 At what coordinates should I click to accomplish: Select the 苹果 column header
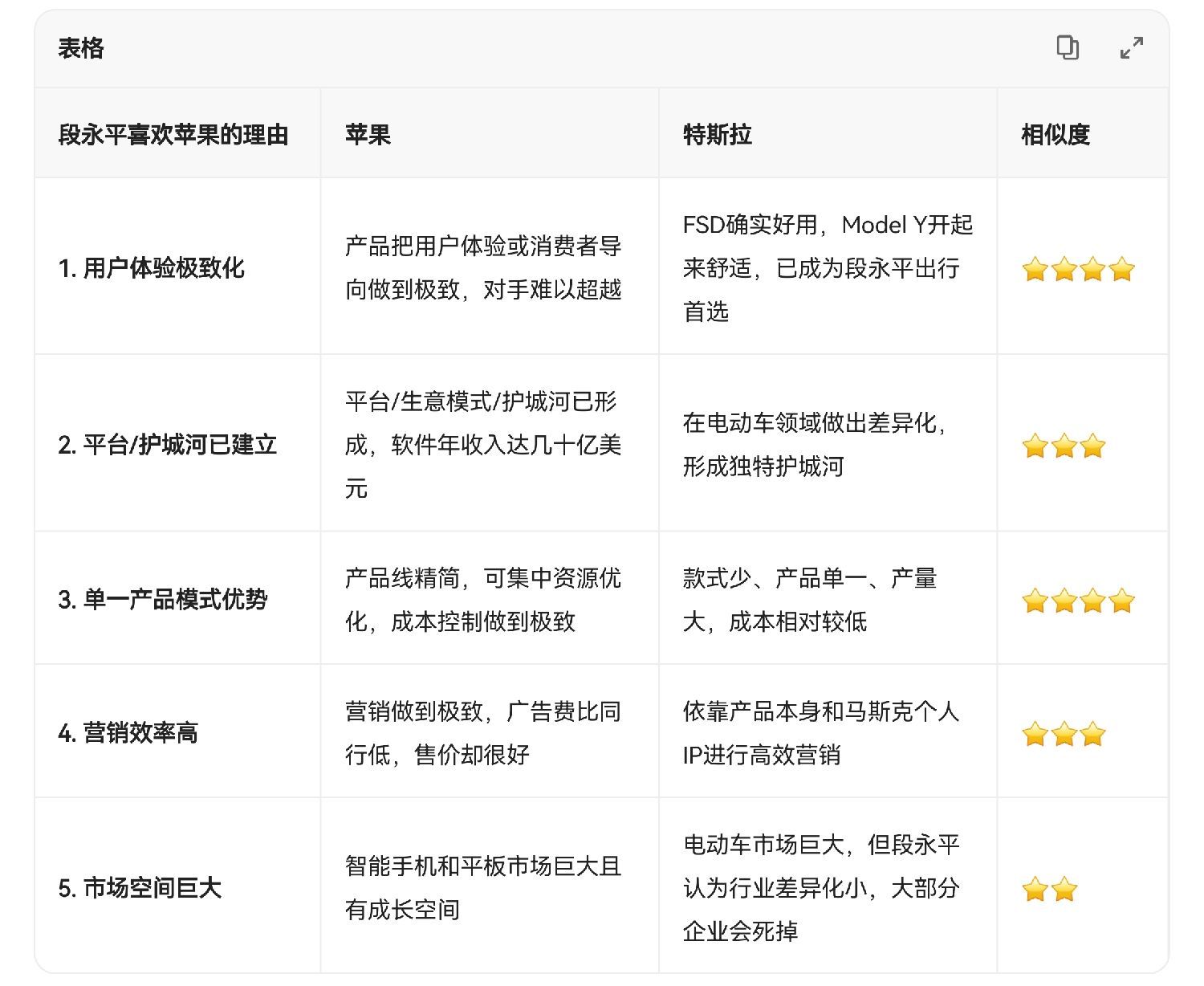[368, 134]
